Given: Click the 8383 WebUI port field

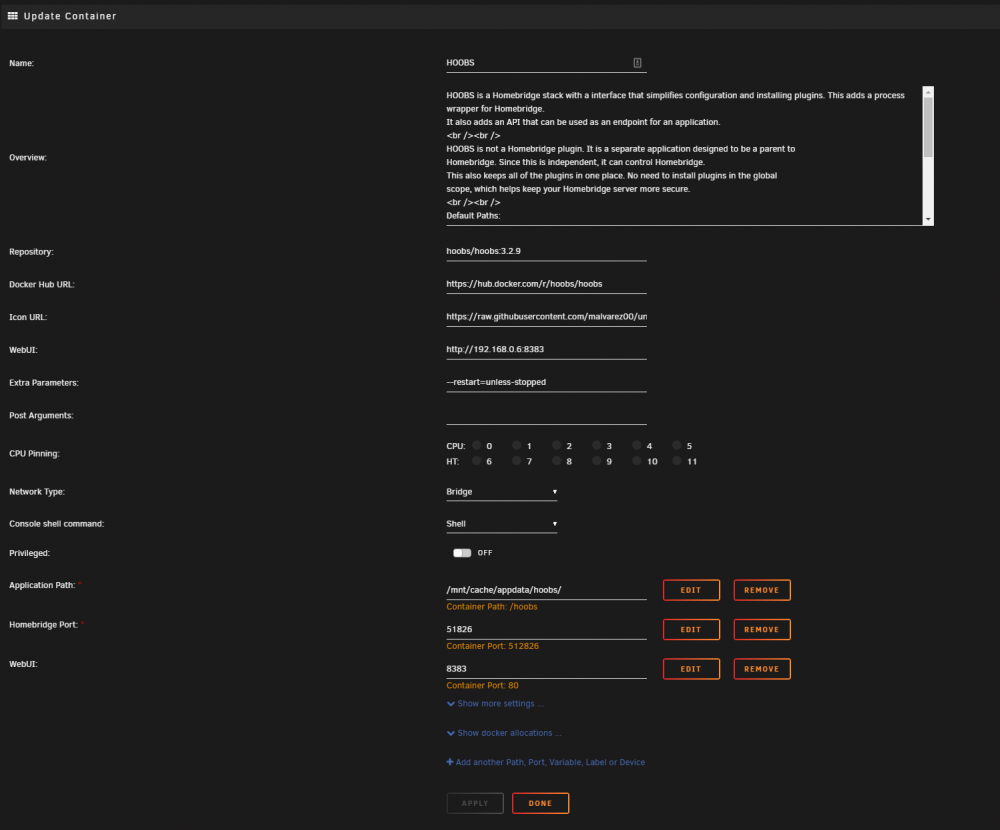Looking at the screenshot, I should point(547,669).
